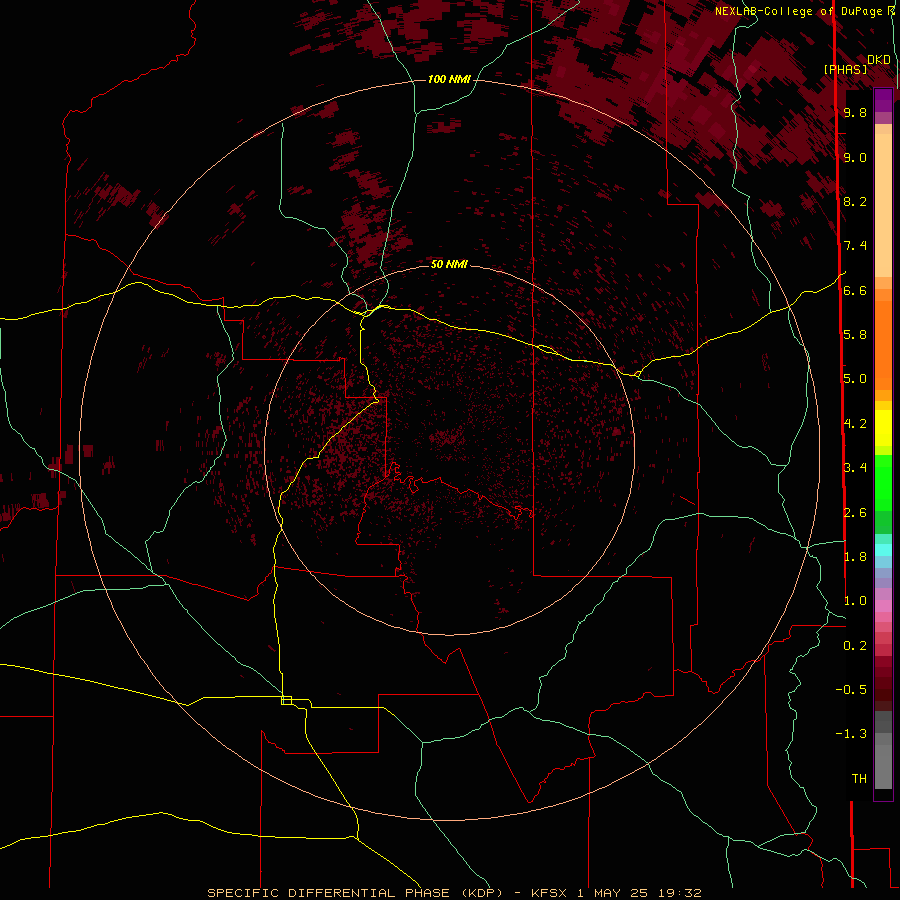
Task: Click the 1.8 value on color scale
Action: (x=855, y=557)
